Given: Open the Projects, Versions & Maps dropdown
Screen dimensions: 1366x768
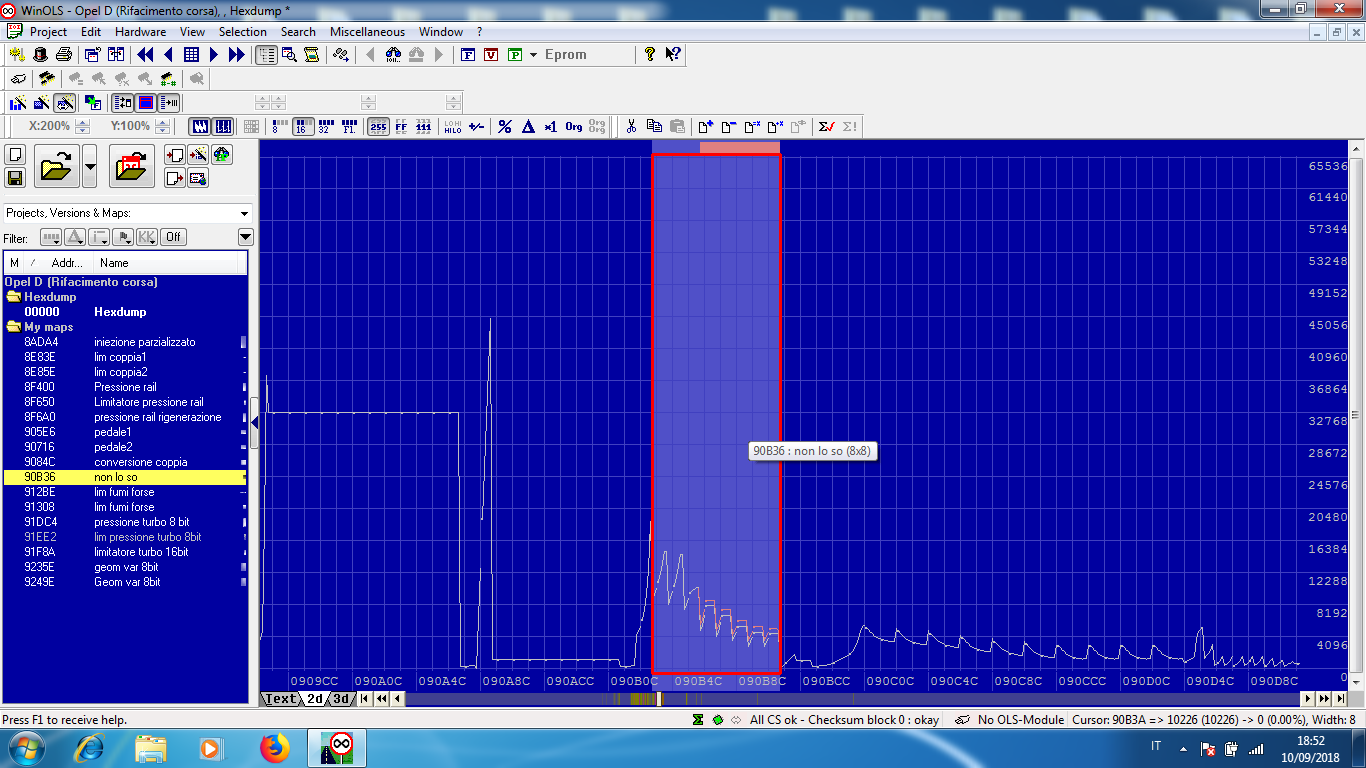Looking at the screenshot, I should pyautogui.click(x=245, y=213).
